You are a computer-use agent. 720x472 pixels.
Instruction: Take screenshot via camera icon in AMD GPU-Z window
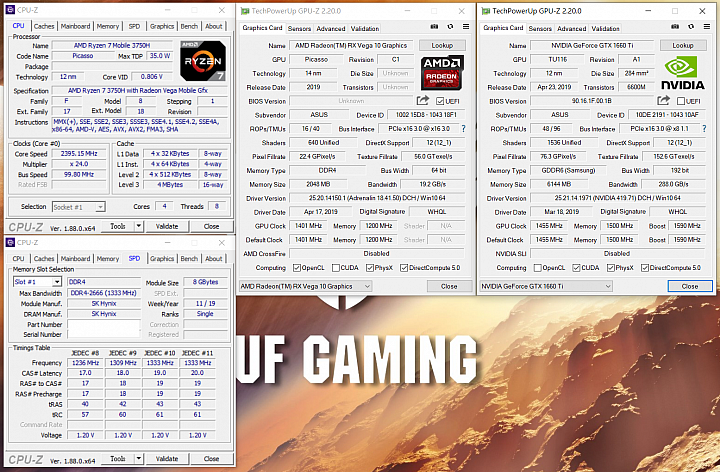point(434,27)
